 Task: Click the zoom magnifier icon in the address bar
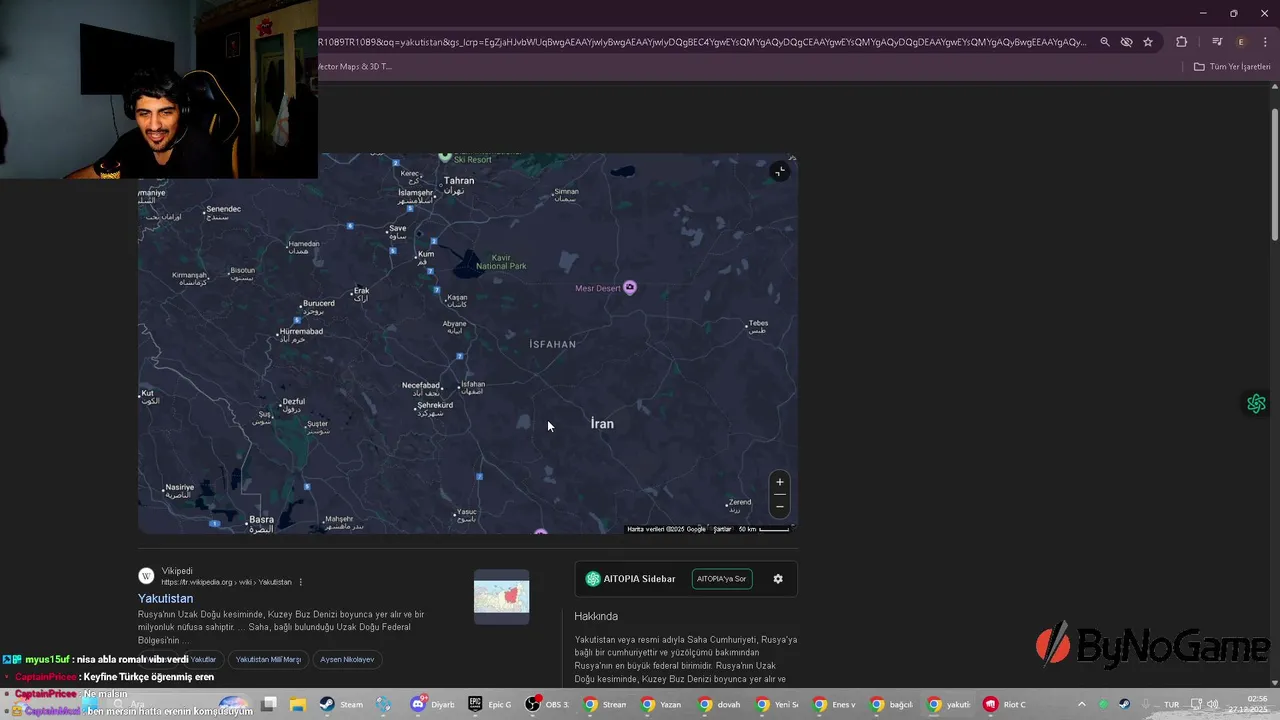[1104, 42]
